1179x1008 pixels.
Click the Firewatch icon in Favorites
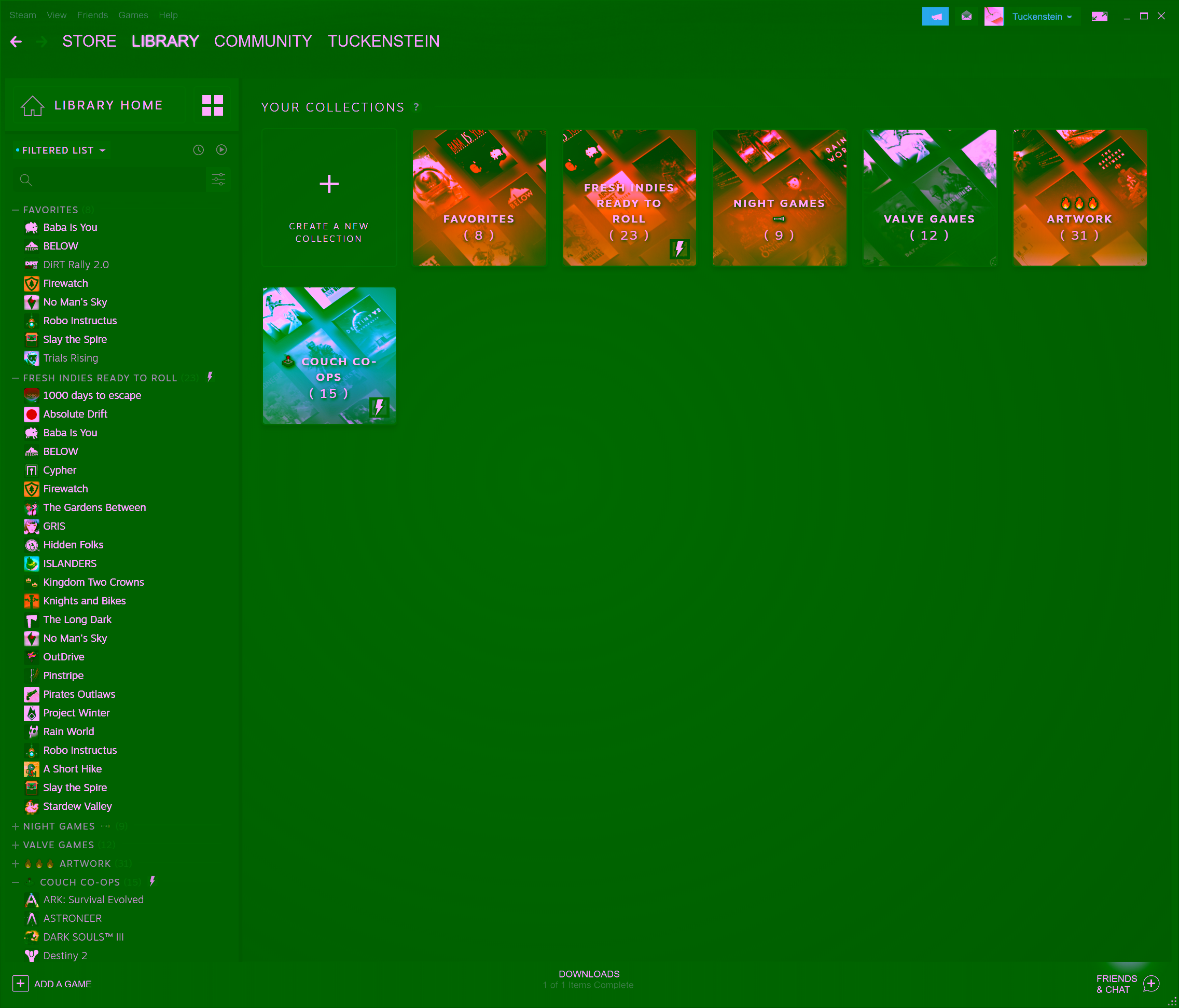[32, 283]
